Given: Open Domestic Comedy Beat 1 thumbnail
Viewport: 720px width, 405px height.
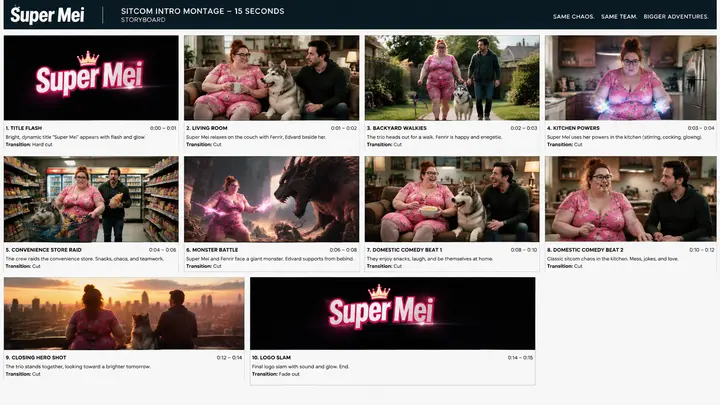Looking at the screenshot, I should point(452,199).
